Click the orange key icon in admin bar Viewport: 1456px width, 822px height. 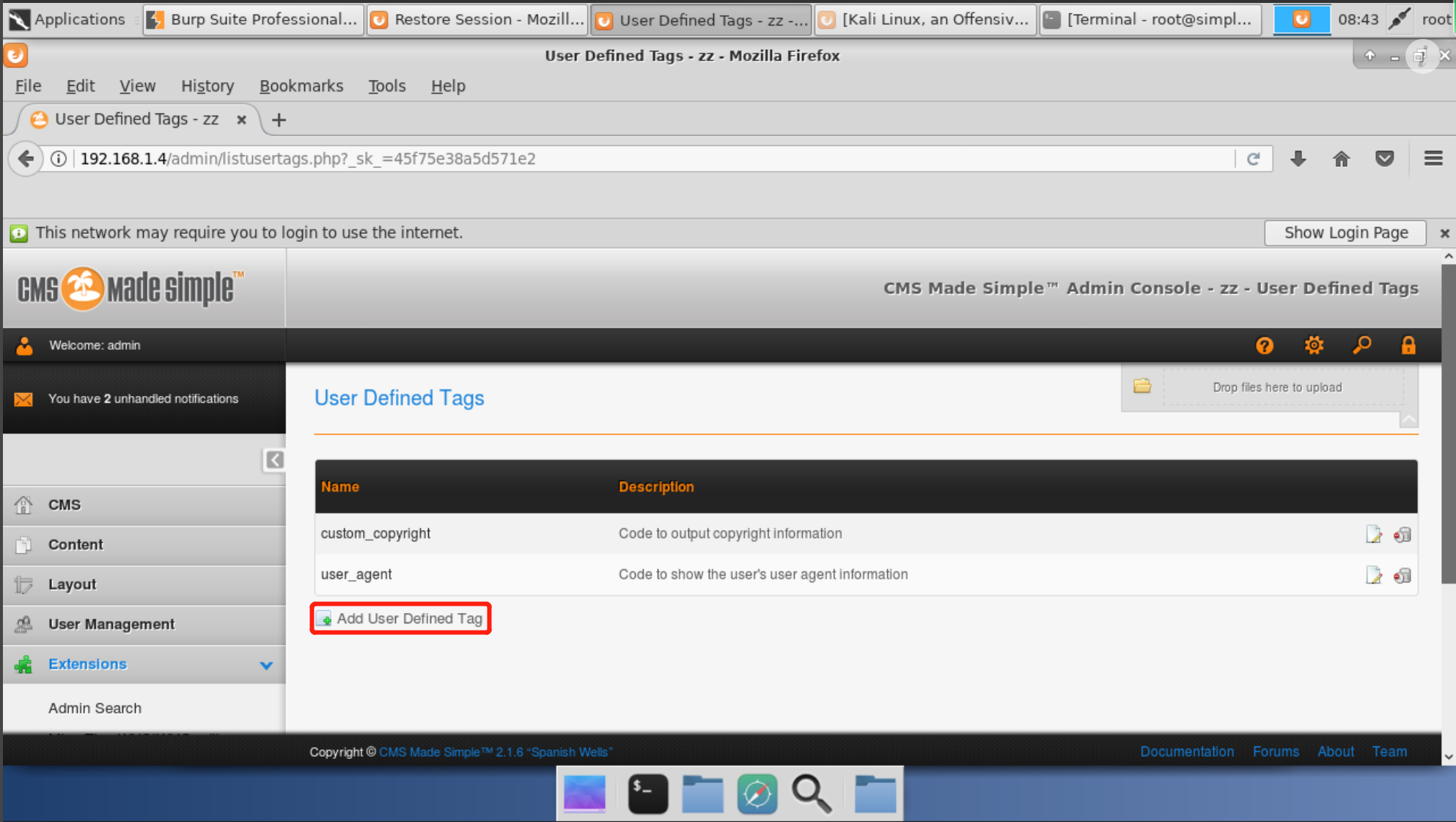[1361, 345]
